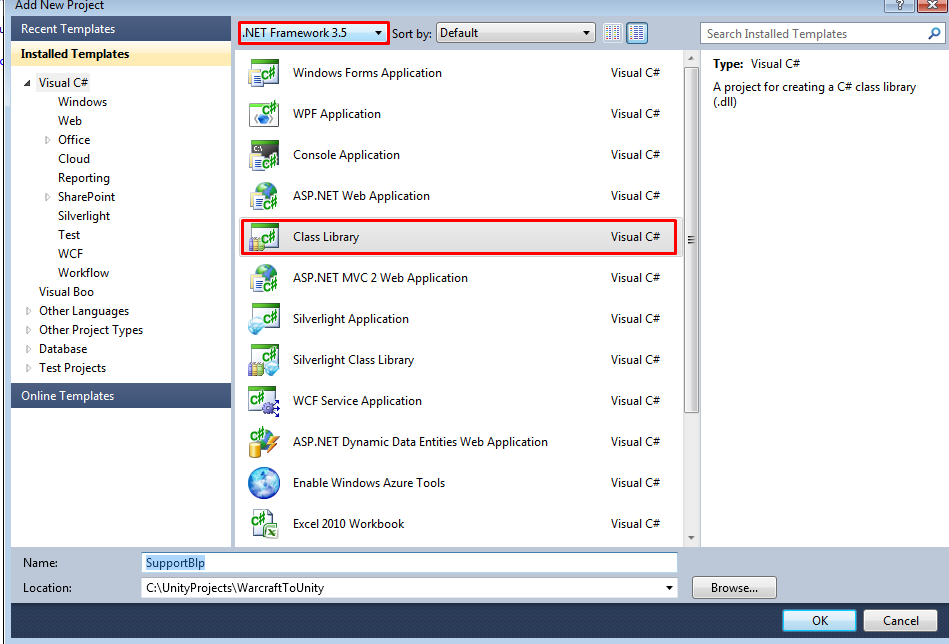Select the 'WPF Application' template name

click(x=337, y=114)
